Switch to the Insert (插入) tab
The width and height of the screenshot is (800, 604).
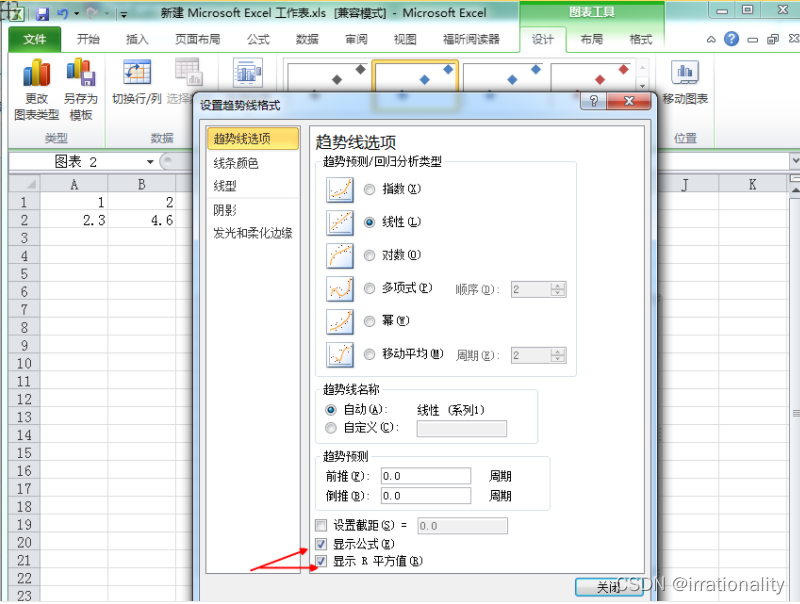tap(137, 39)
